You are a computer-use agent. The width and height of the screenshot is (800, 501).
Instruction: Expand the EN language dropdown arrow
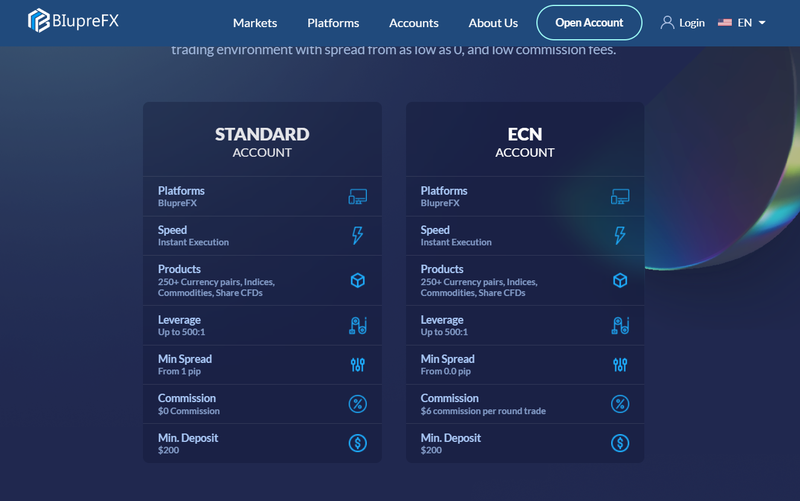pyautogui.click(x=762, y=23)
